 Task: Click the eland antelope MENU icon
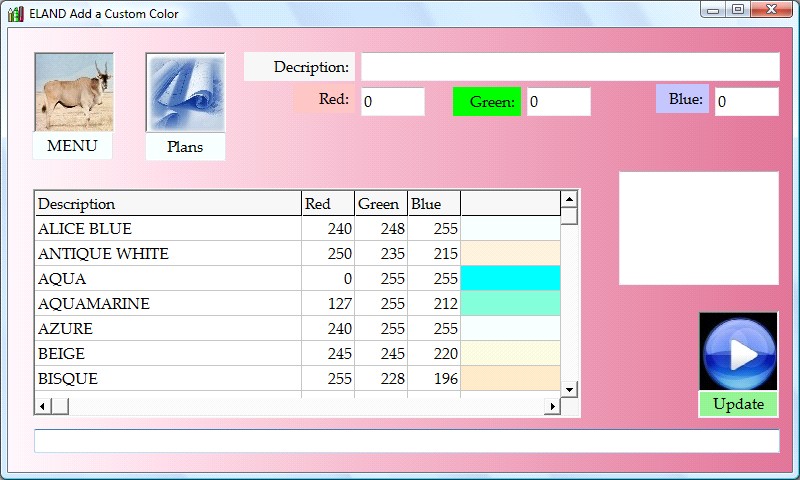point(73,92)
